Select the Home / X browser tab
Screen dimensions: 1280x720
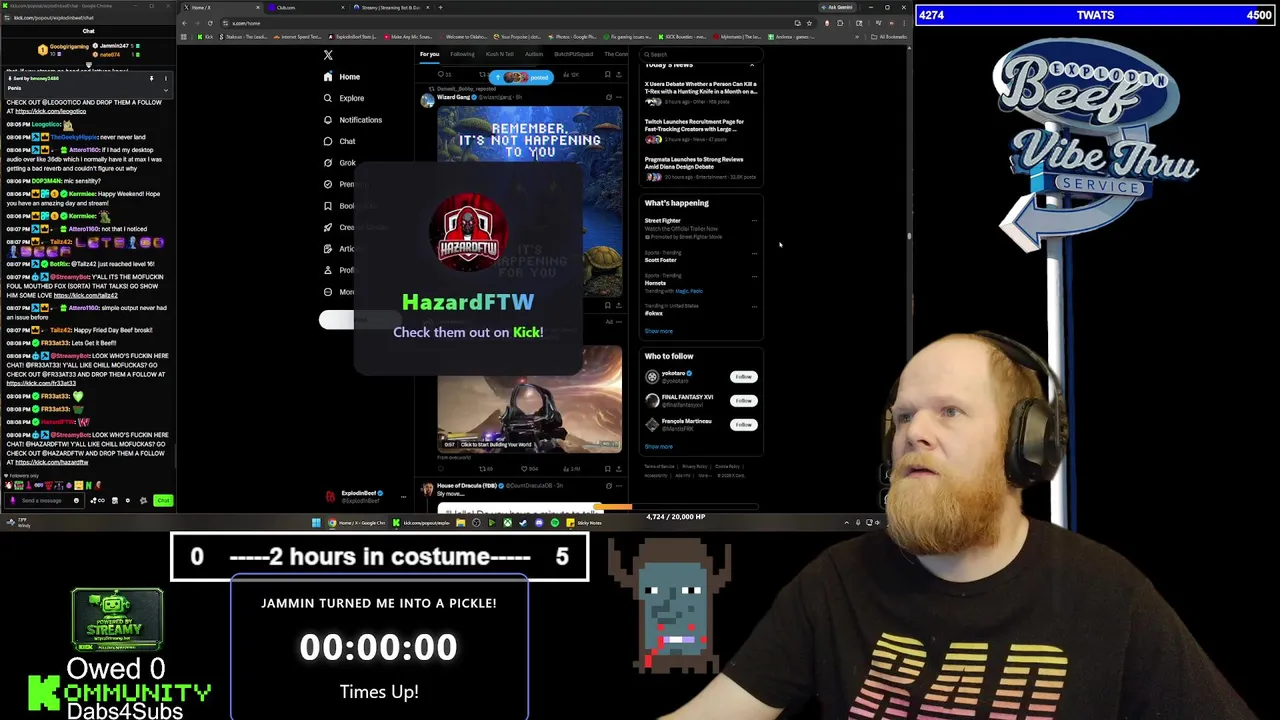pyautogui.click(x=222, y=7)
